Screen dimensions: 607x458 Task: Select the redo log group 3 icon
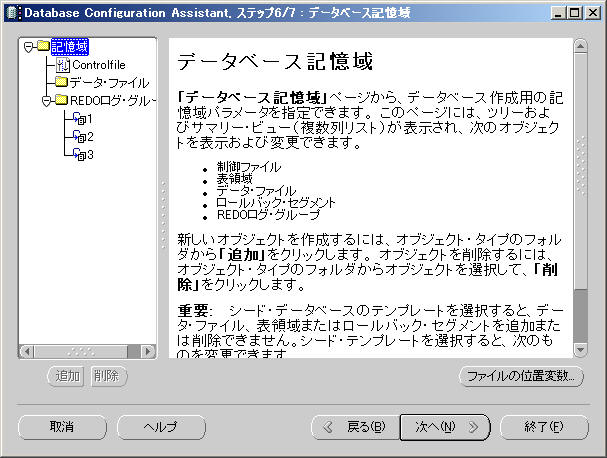click(x=79, y=154)
